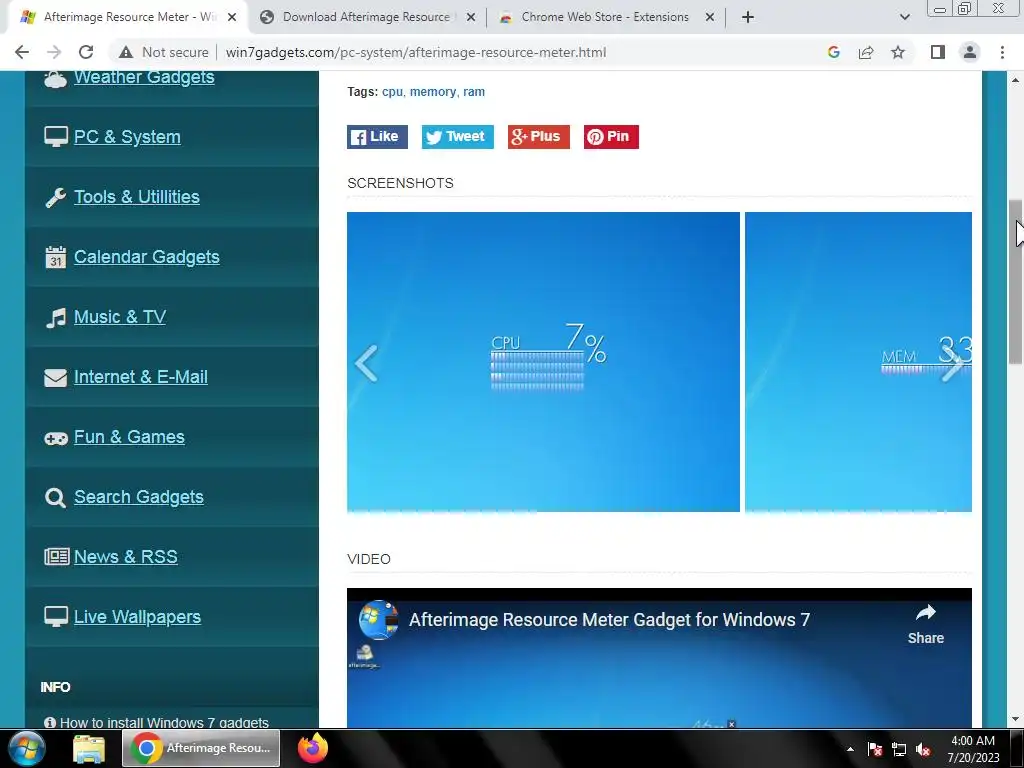Open Windows Explorer from taskbar
The width and height of the screenshot is (1024, 768).
point(89,748)
